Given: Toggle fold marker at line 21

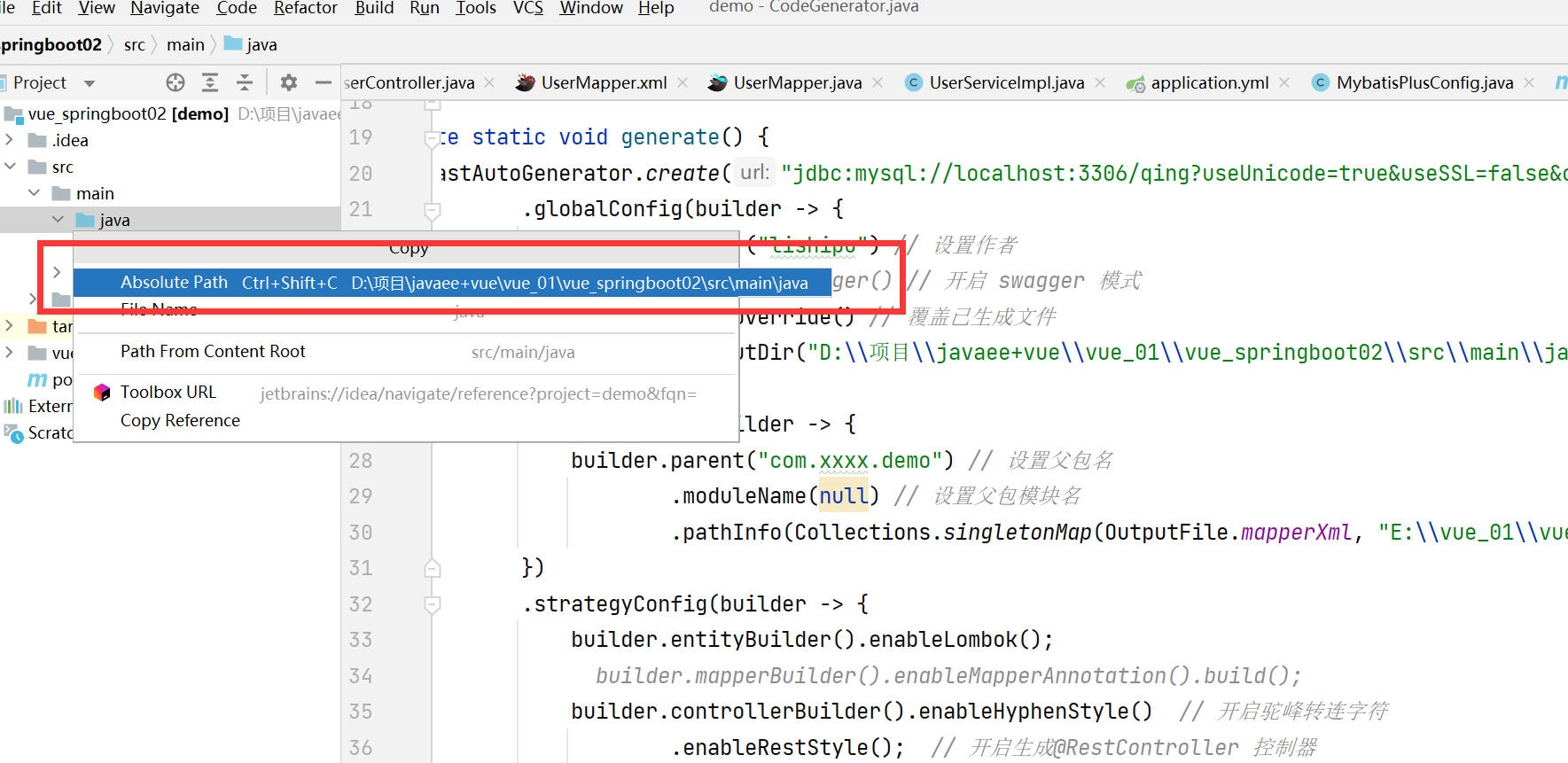Looking at the screenshot, I should click(x=433, y=210).
